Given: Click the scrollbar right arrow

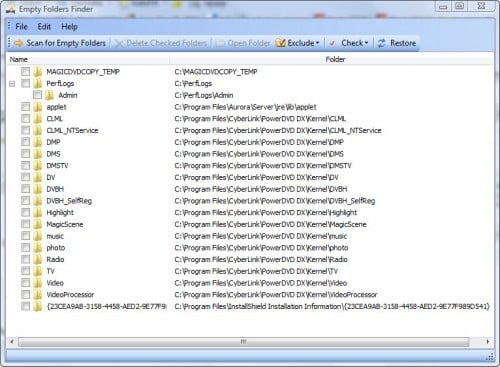Looking at the screenshot, I should pos(488,342).
